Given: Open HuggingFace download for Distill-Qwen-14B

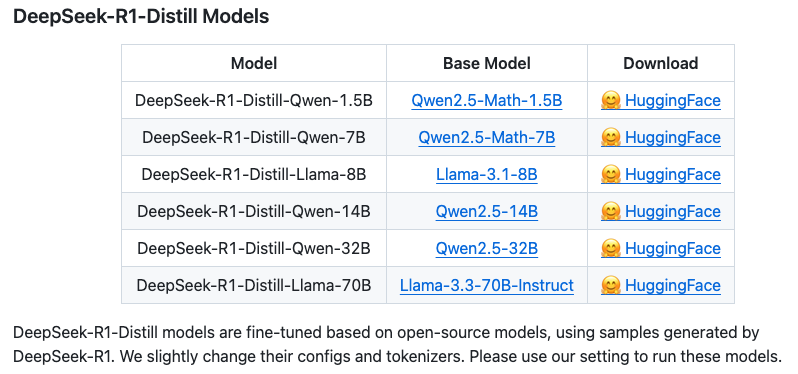Looking at the screenshot, I should pos(673,211).
